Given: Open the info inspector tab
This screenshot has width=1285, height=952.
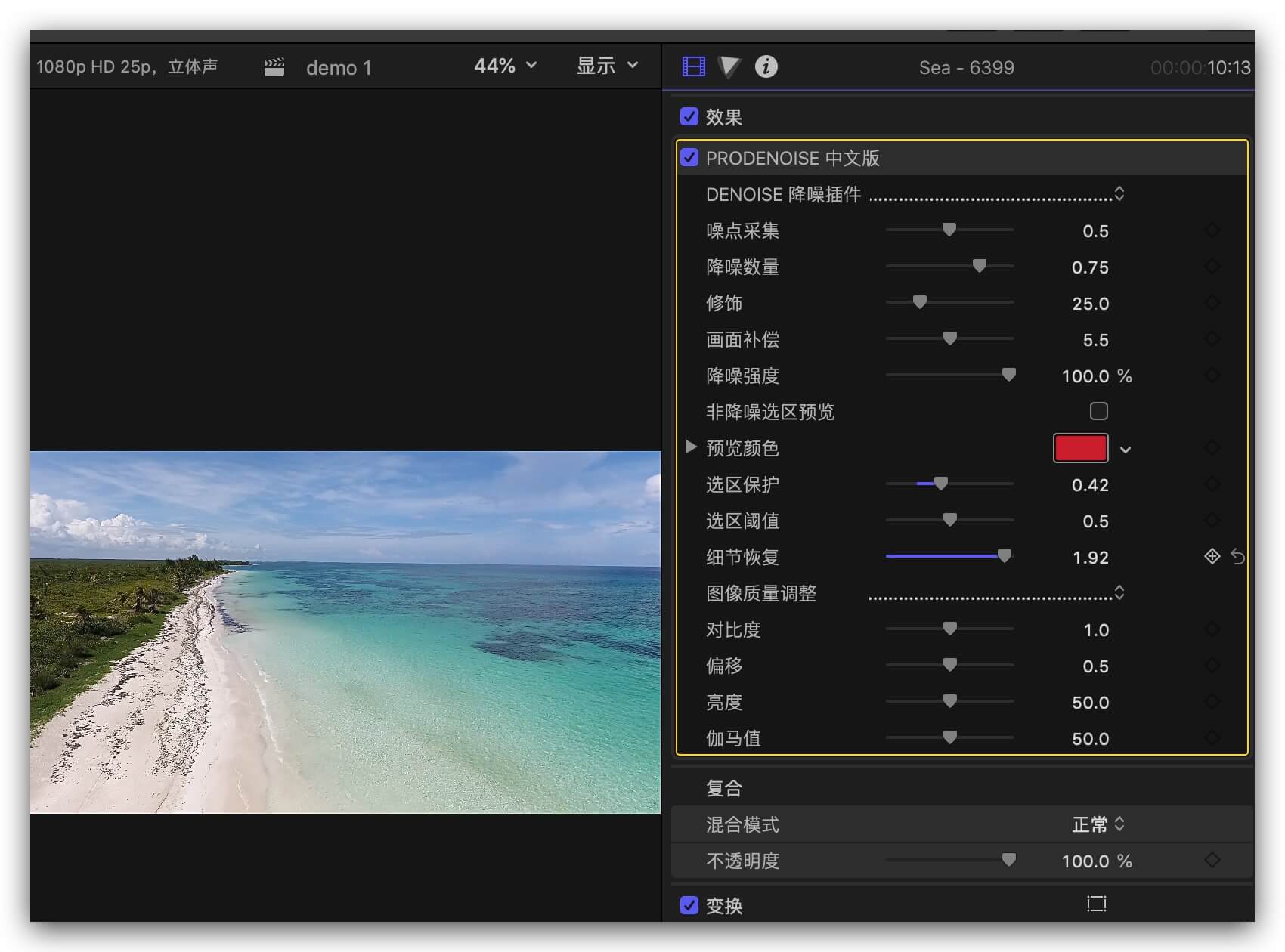Looking at the screenshot, I should pyautogui.click(x=766, y=66).
